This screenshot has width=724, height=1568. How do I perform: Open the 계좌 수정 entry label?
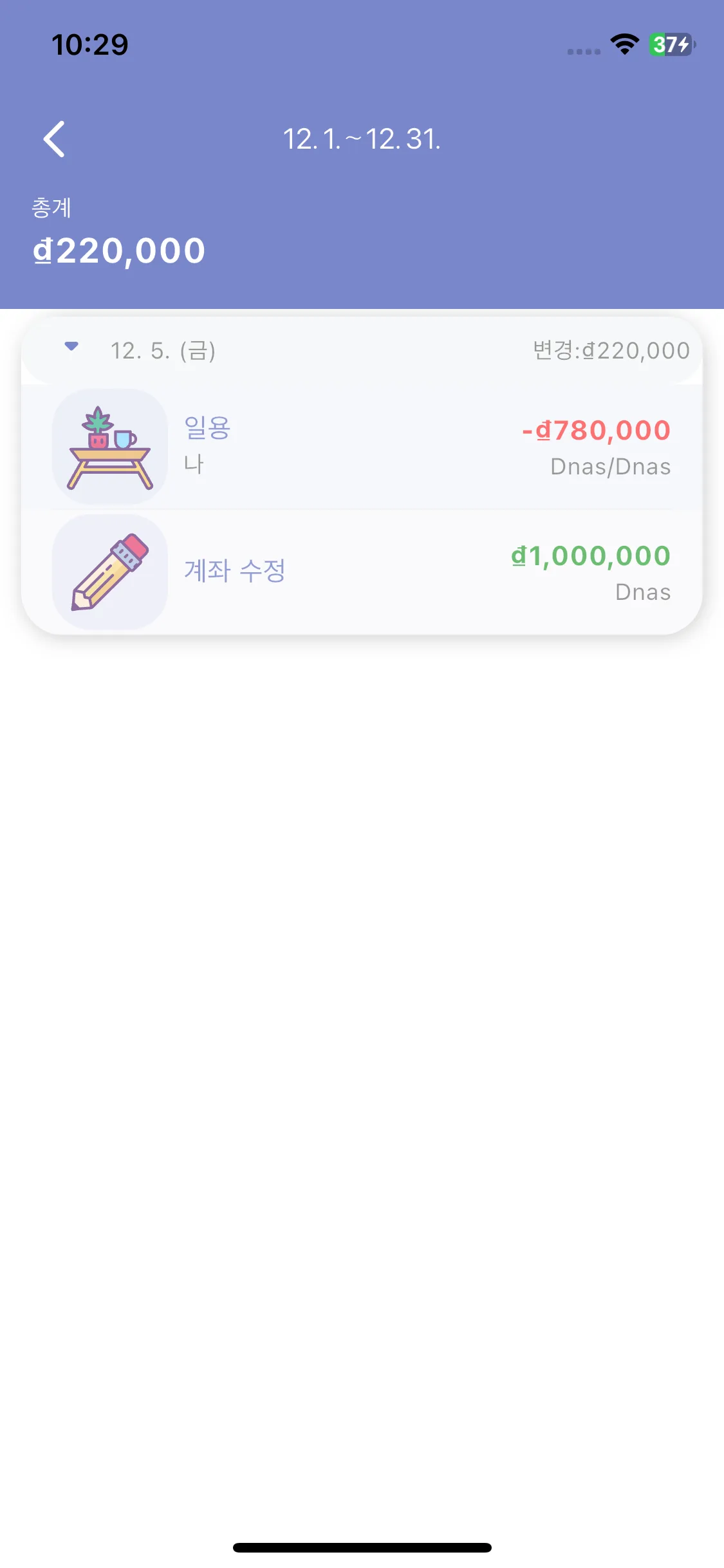pos(235,571)
